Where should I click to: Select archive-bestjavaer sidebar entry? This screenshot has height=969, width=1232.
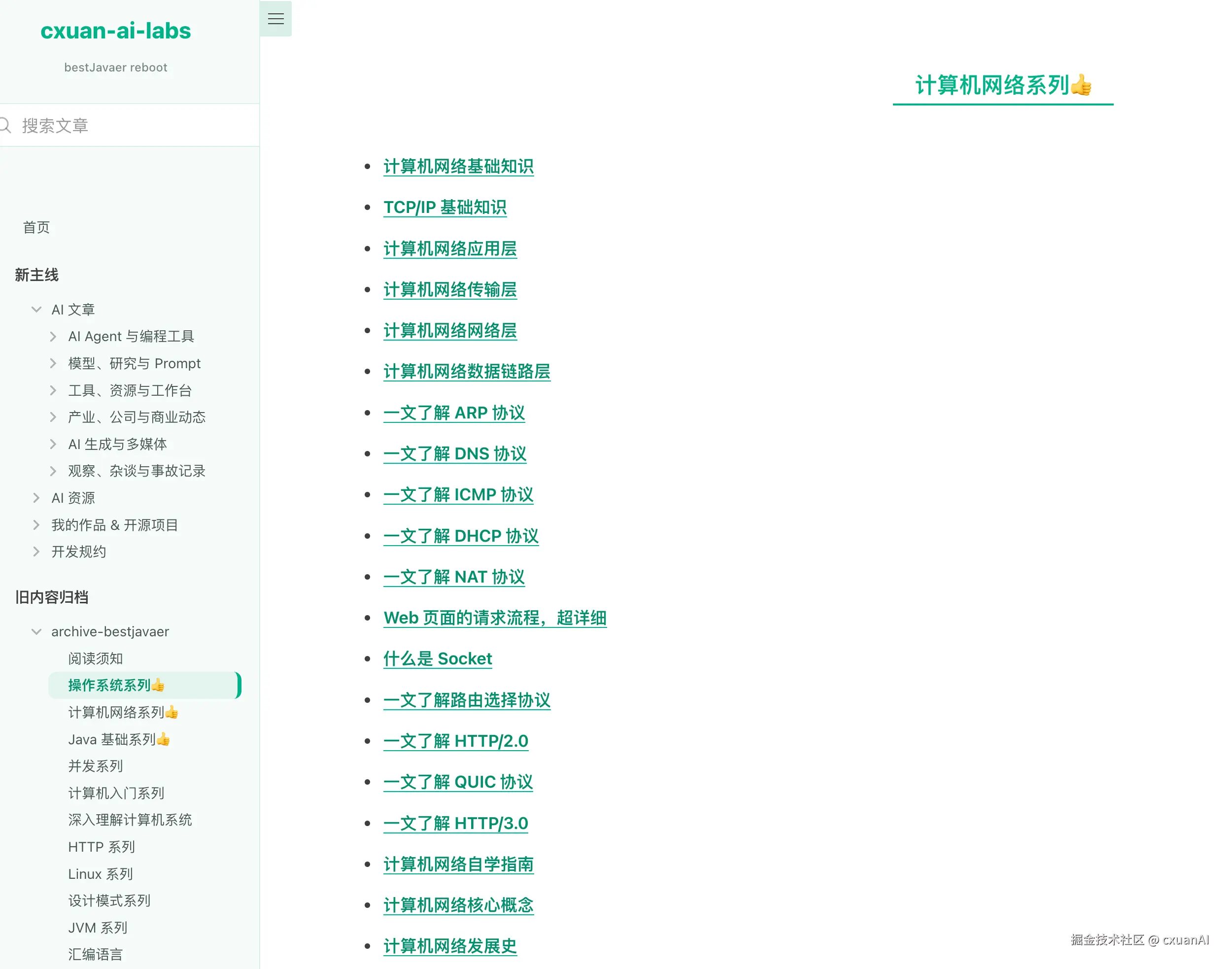[x=110, y=631]
